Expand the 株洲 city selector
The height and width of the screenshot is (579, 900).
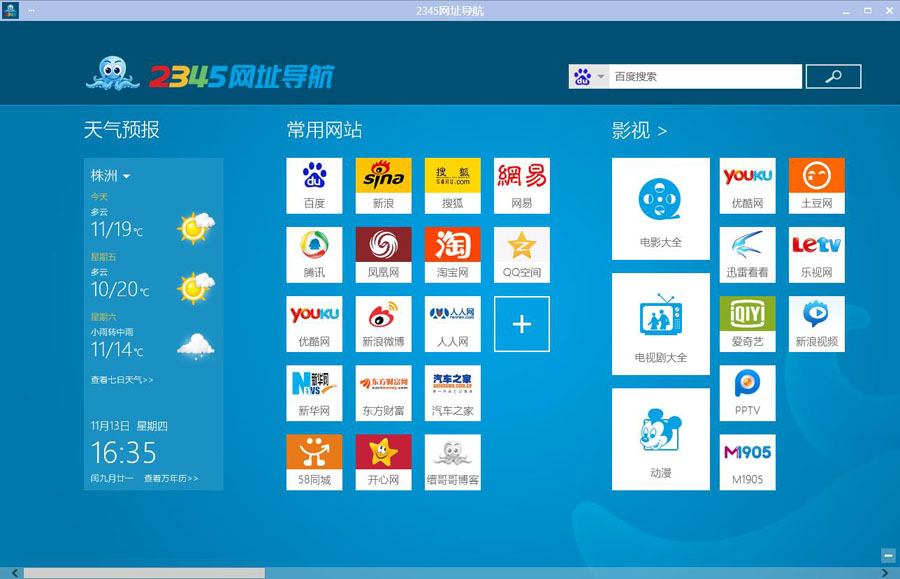point(110,176)
